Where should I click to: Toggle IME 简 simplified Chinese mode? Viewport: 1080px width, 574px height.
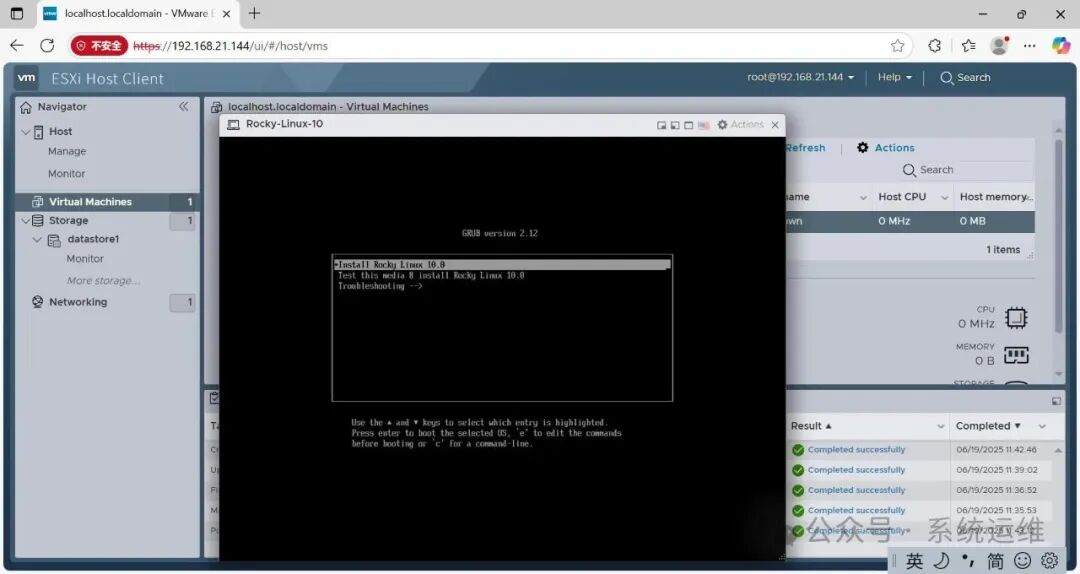[996, 561]
